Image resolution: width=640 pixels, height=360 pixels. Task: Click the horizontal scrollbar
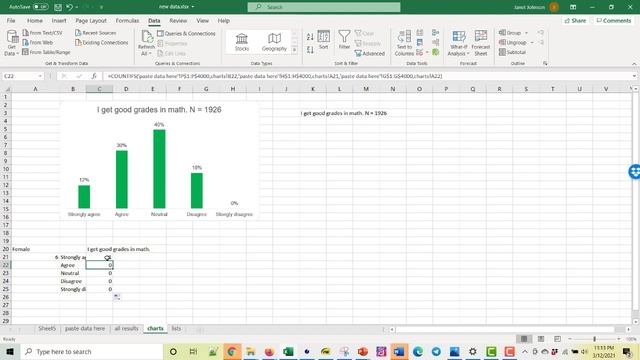pos(504,329)
